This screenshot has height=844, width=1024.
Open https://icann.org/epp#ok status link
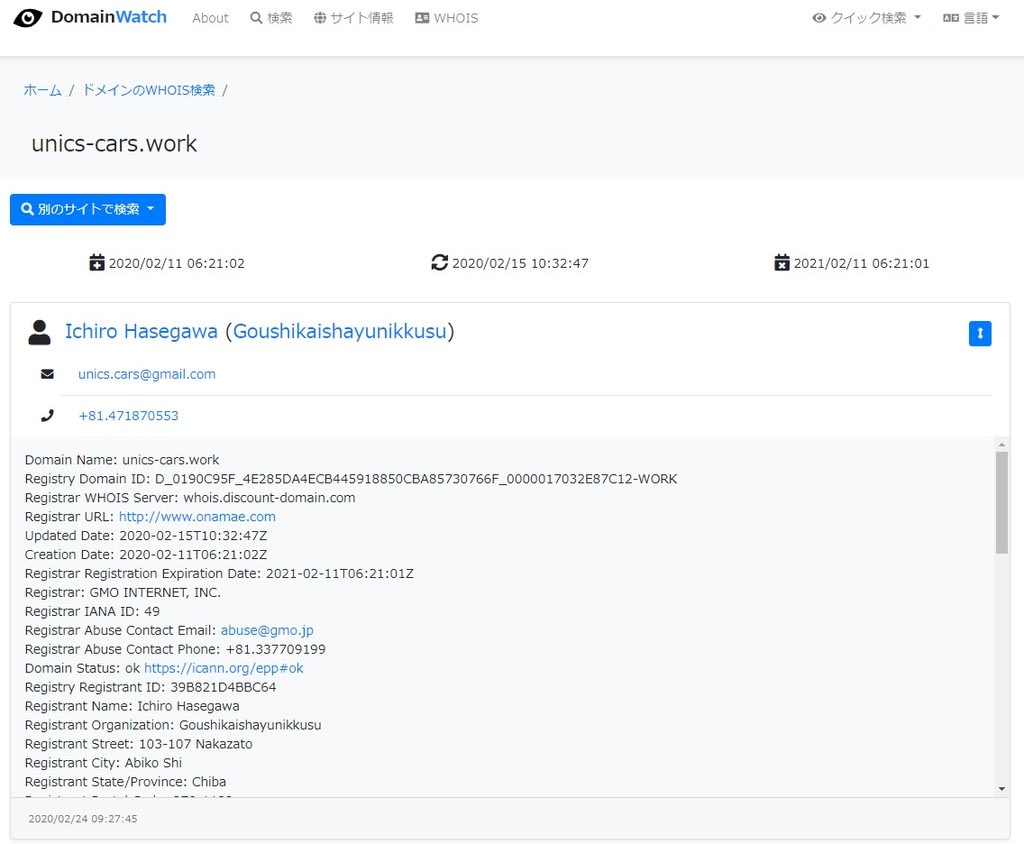223,668
